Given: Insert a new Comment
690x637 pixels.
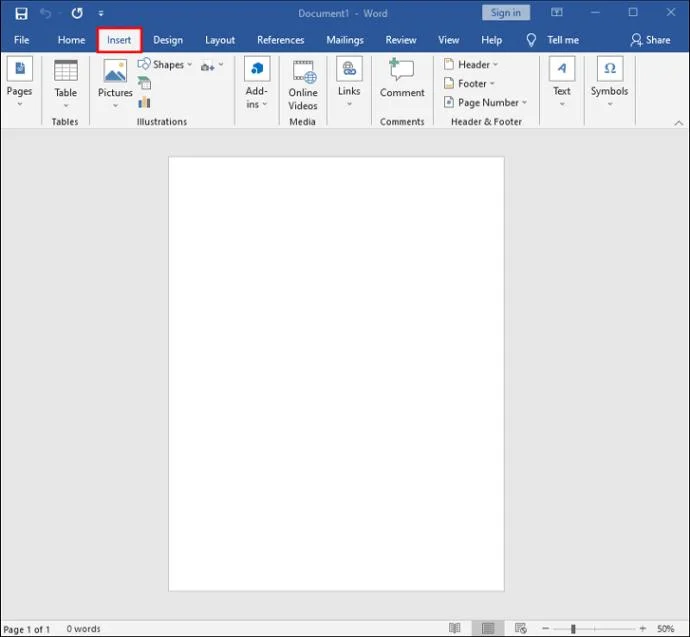Looking at the screenshot, I should pyautogui.click(x=402, y=78).
